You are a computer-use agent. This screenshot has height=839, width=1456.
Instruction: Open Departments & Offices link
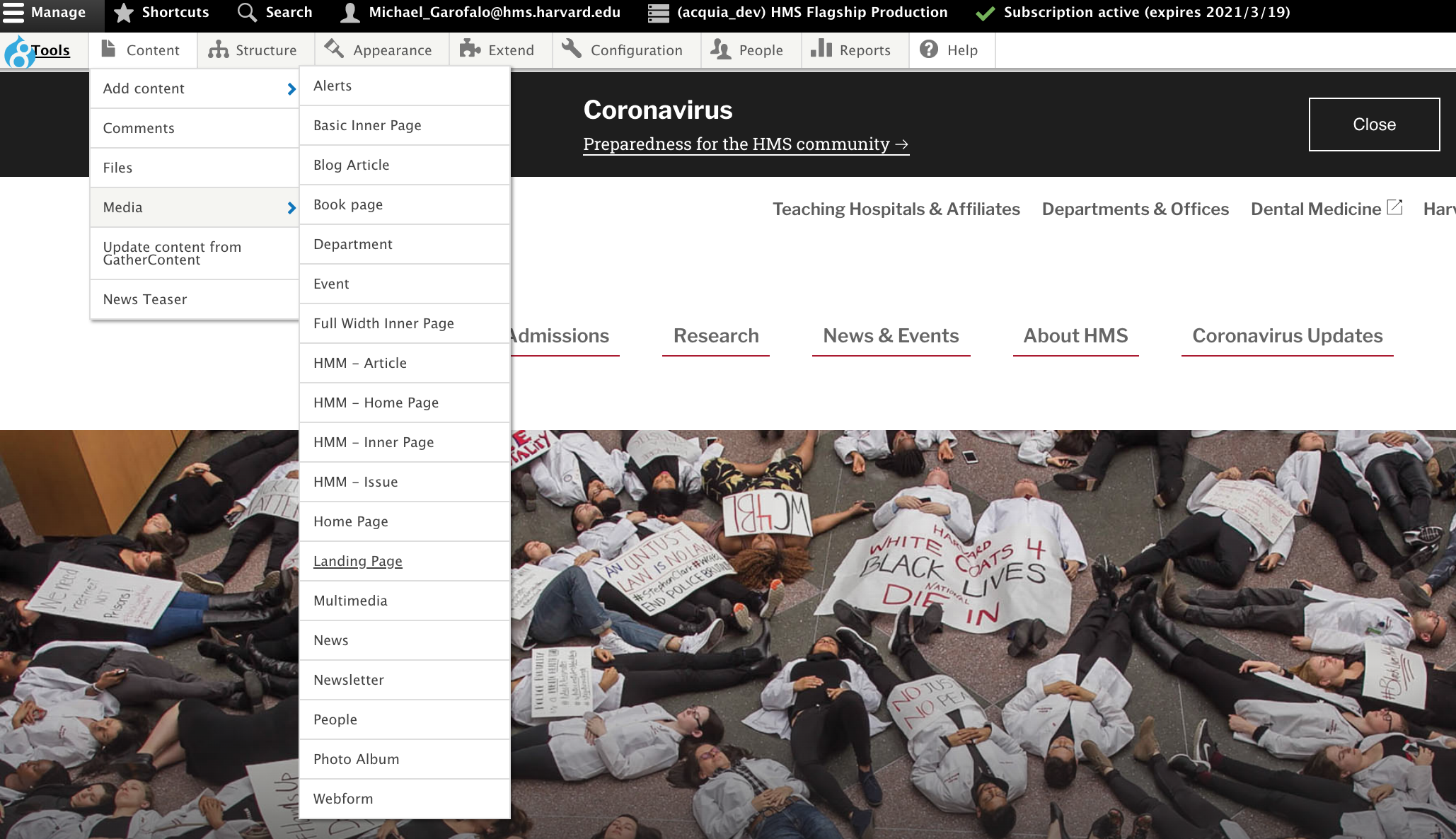pyautogui.click(x=1135, y=209)
